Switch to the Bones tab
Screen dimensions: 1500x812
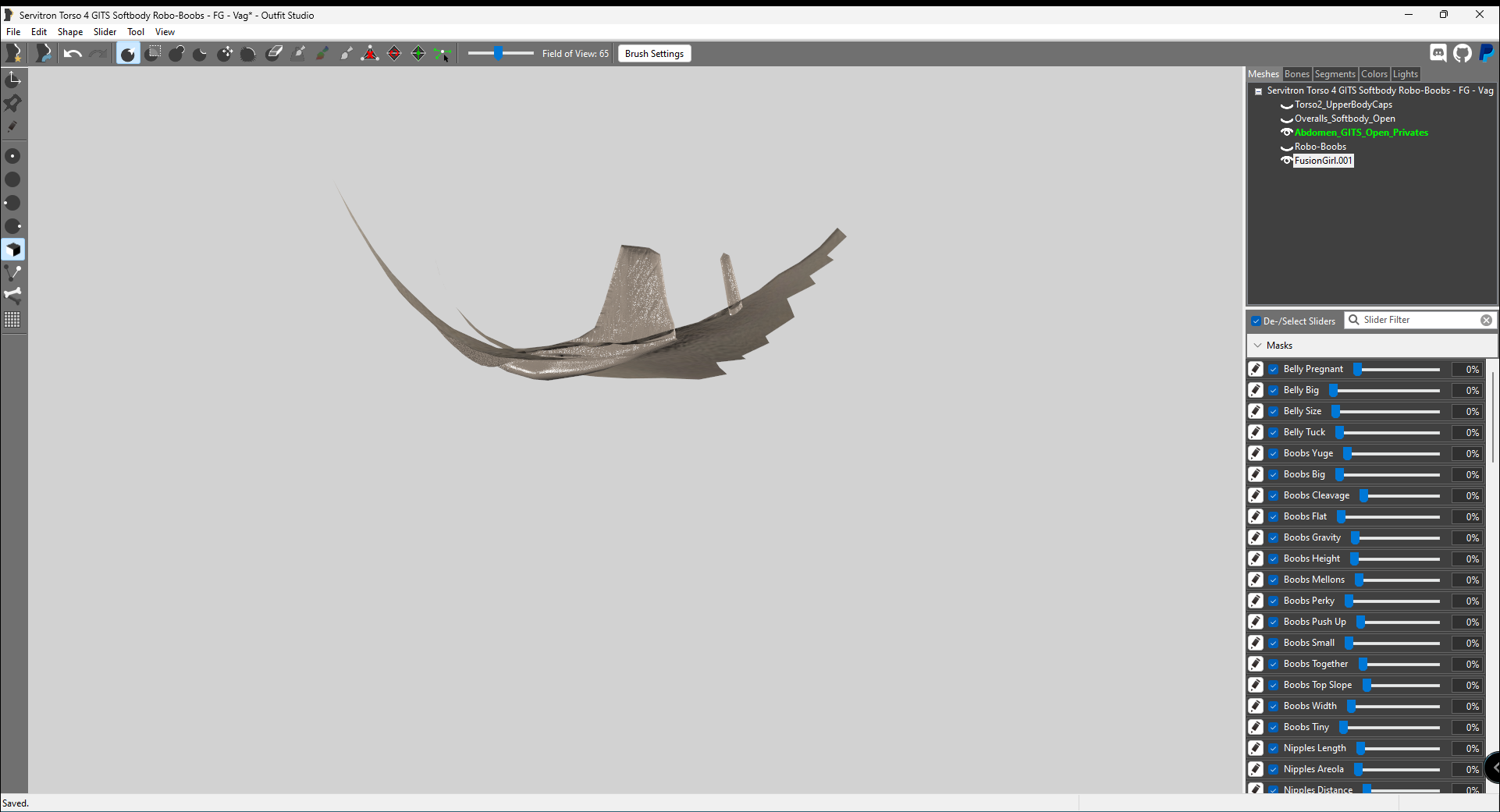tap(1296, 74)
